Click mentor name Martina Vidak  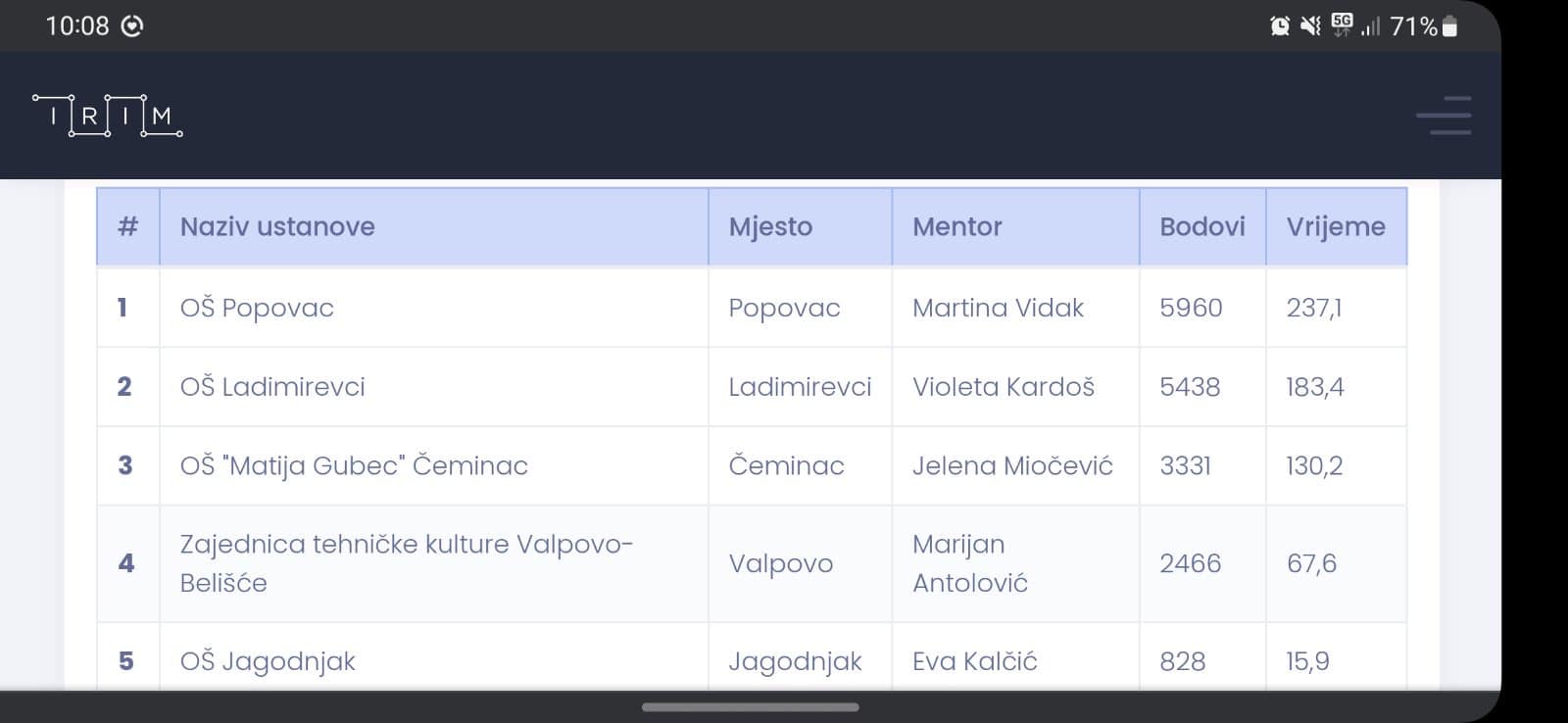[998, 308]
